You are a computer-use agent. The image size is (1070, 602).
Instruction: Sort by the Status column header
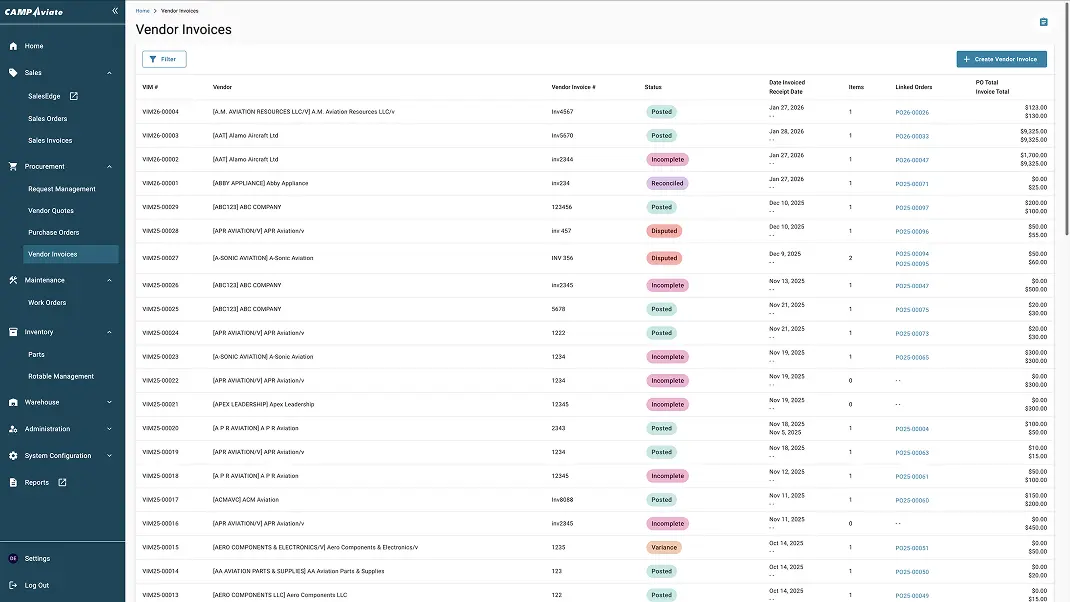point(653,87)
